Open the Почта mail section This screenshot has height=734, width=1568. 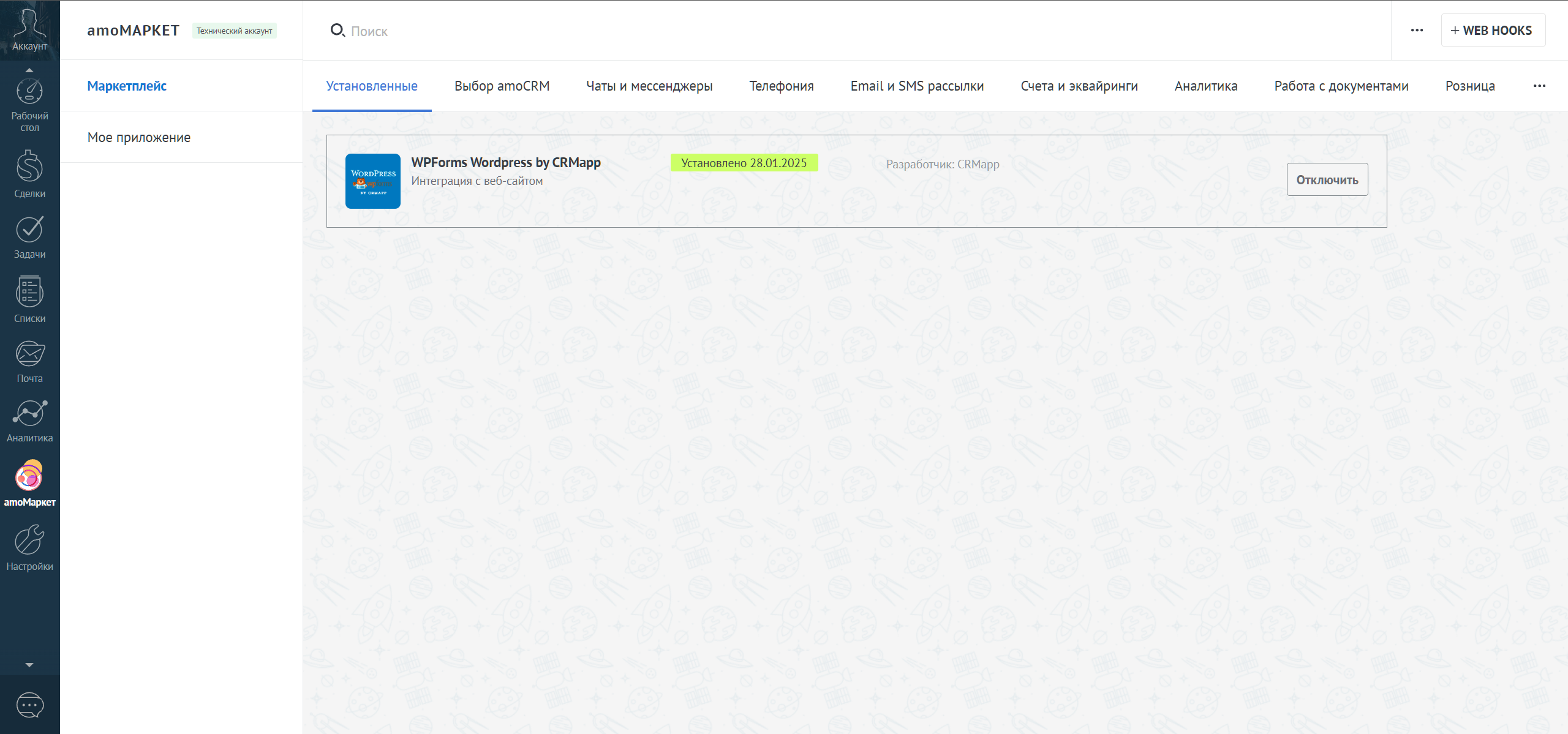click(29, 362)
